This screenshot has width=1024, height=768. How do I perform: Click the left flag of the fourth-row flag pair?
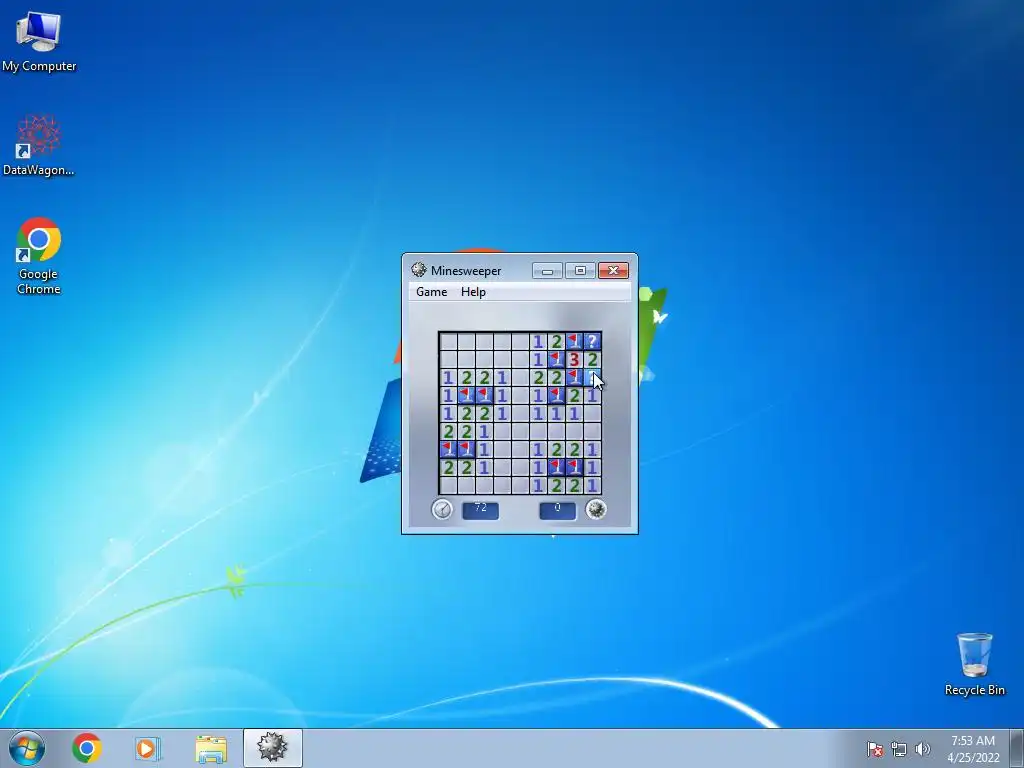click(x=466, y=395)
